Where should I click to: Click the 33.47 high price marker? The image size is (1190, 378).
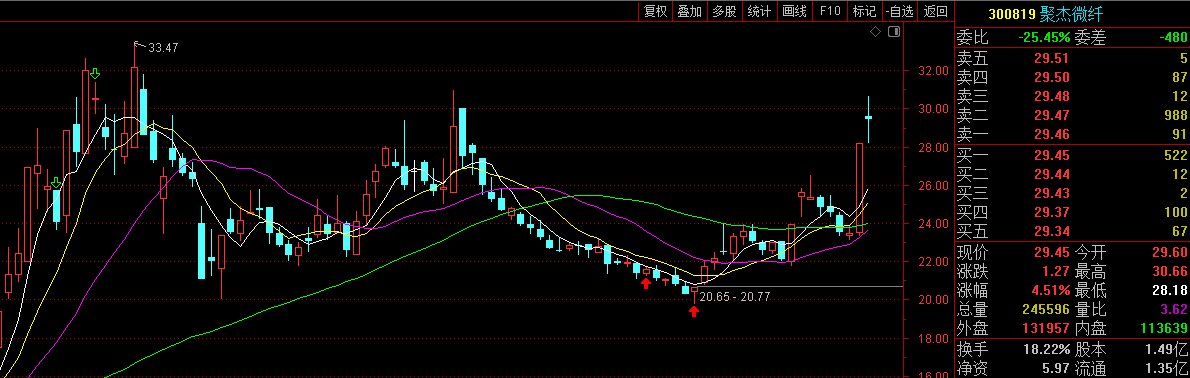[162, 48]
